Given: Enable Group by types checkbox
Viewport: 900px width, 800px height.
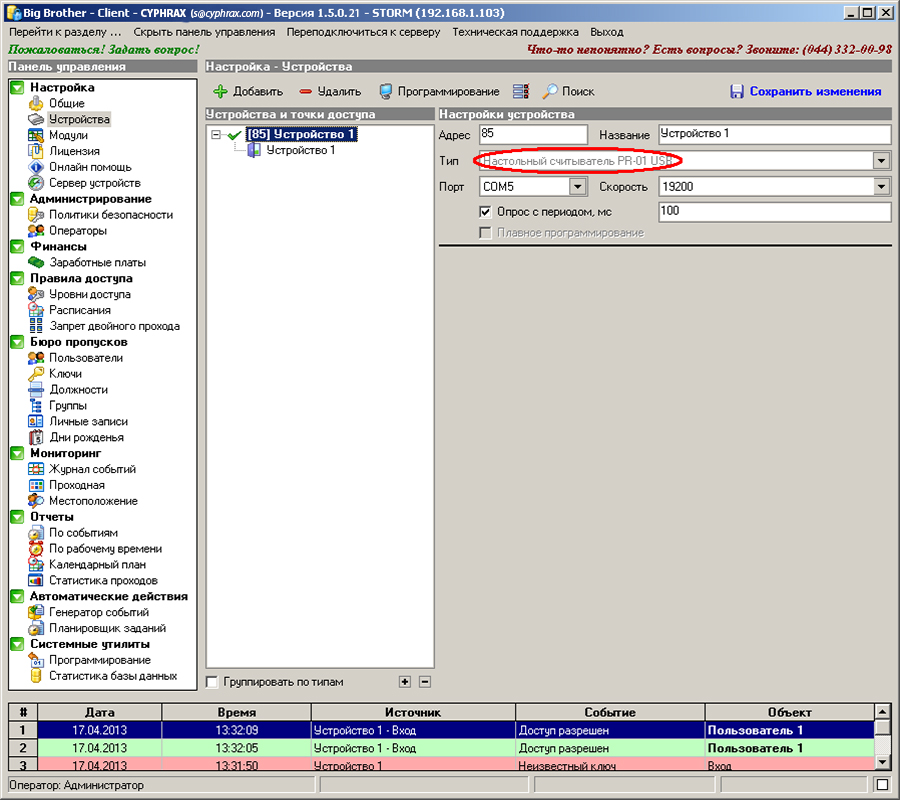Looking at the screenshot, I should (212, 682).
